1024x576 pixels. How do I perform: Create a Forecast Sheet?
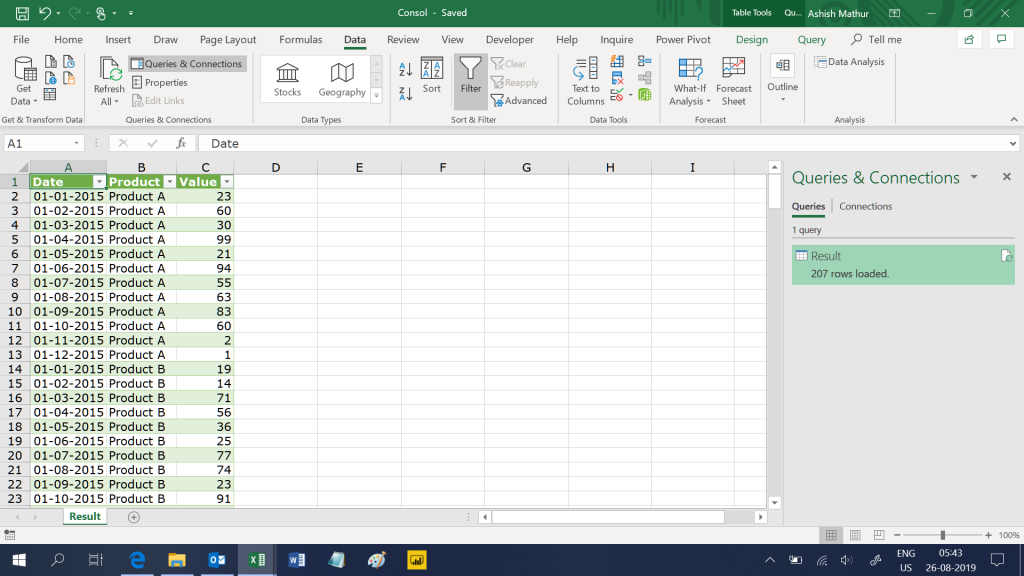click(733, 81)
